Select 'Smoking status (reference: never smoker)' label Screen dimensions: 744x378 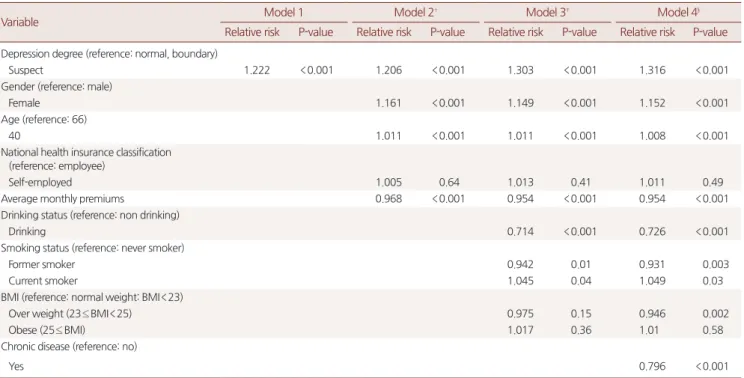tap(93, 248)
